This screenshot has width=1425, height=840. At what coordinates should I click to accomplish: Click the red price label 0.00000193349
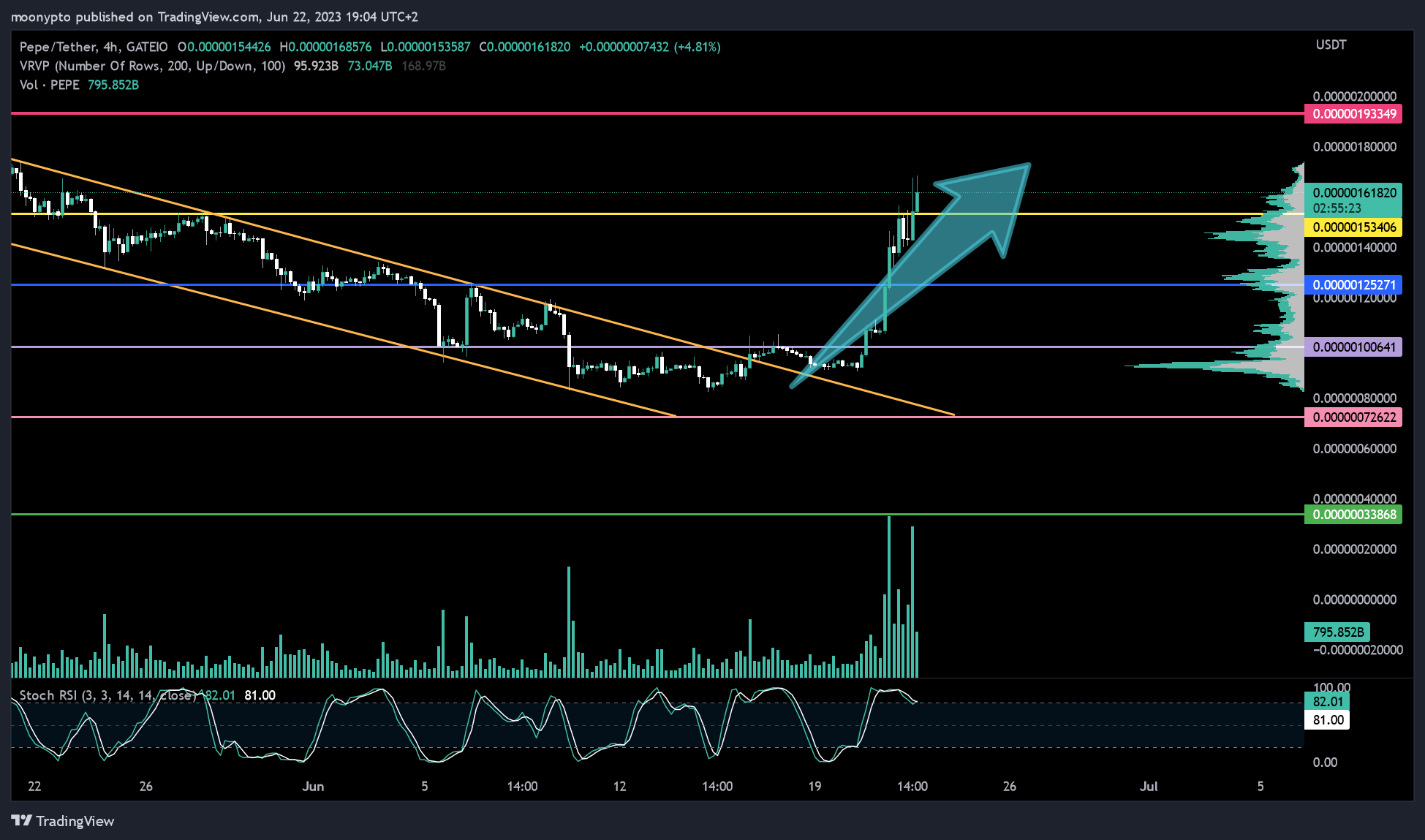click(x=1353, y=114)
